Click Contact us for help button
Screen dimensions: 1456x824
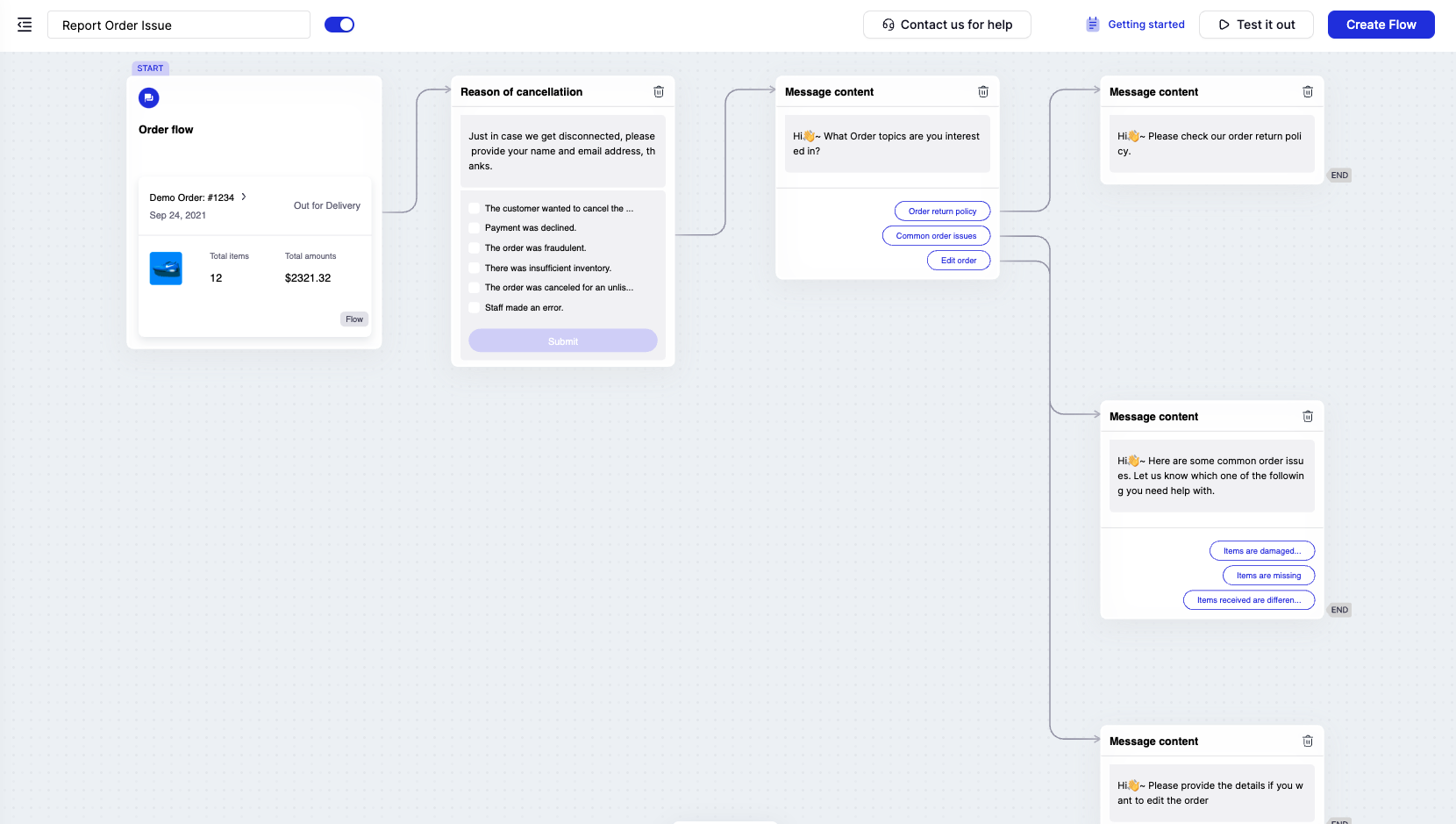tap(947, 25)
